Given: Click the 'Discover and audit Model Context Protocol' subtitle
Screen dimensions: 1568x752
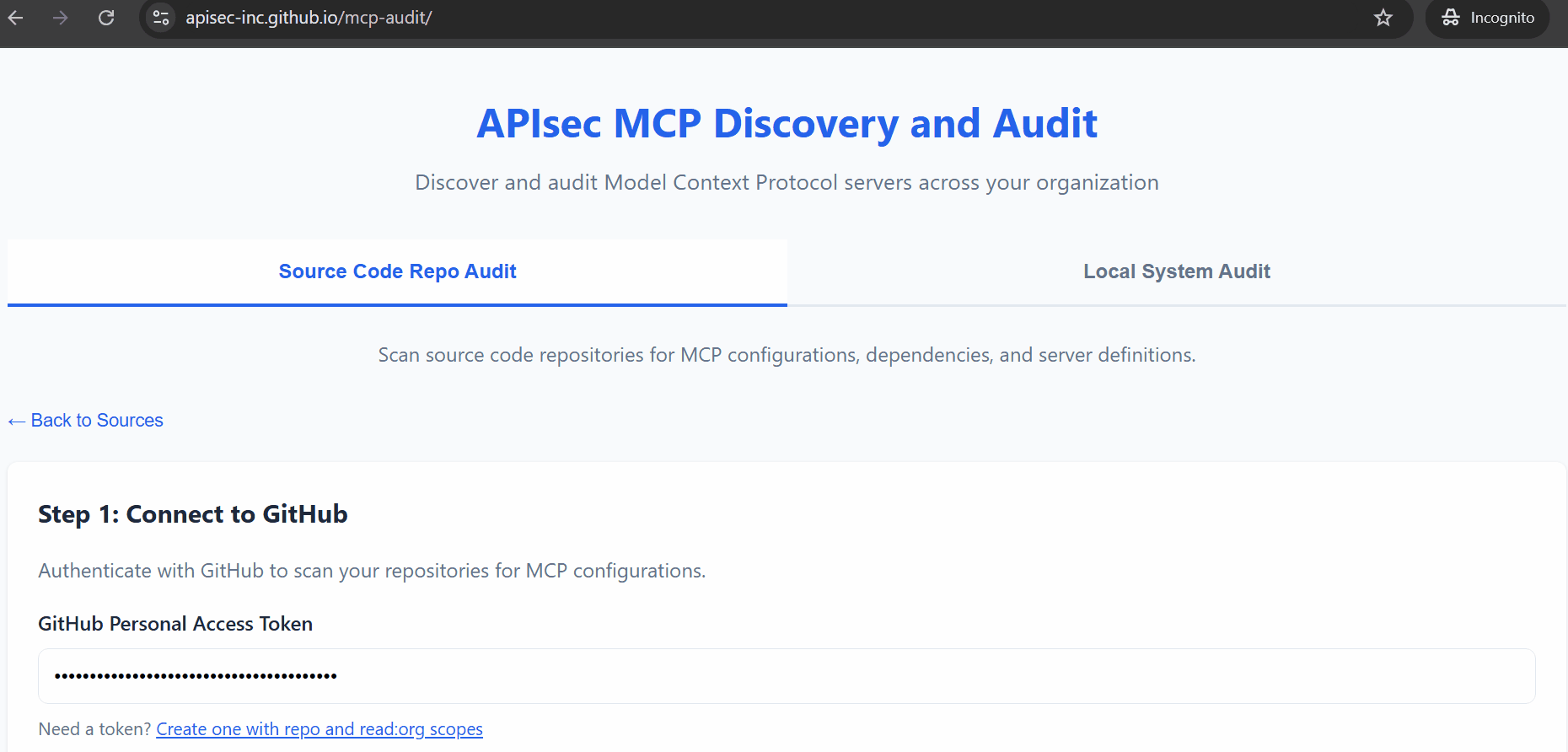Looking at the screenshot, I should (787, 183).
